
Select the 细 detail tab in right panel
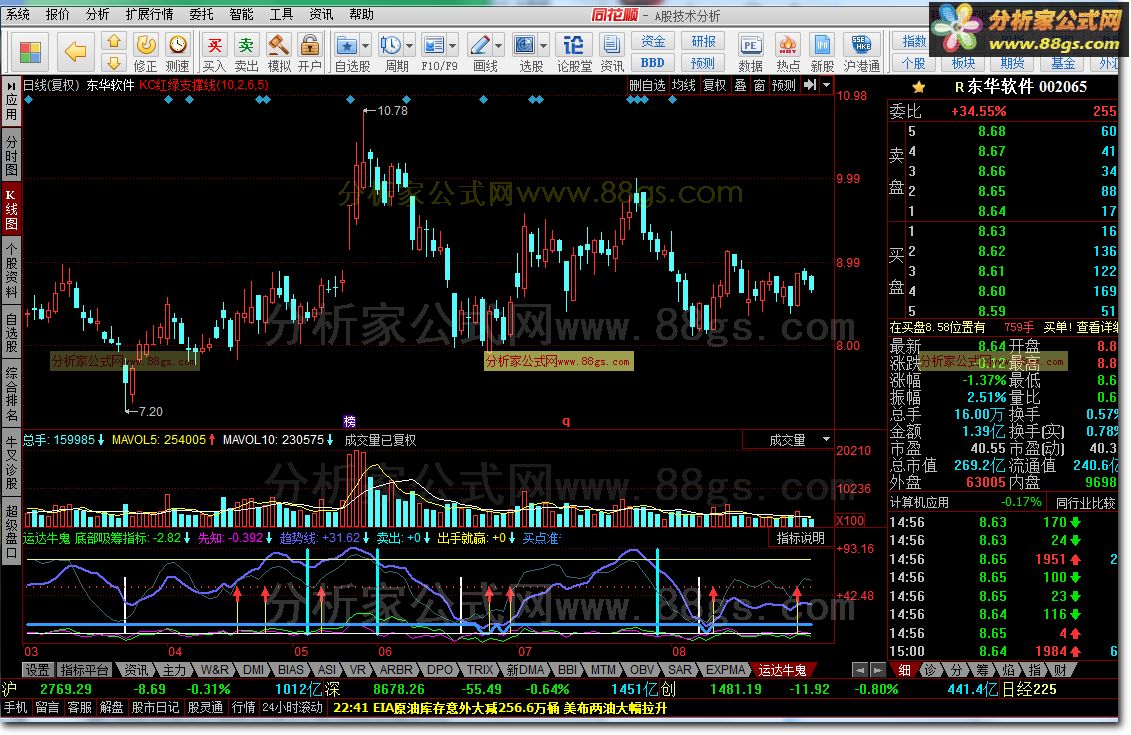[904, 670]
